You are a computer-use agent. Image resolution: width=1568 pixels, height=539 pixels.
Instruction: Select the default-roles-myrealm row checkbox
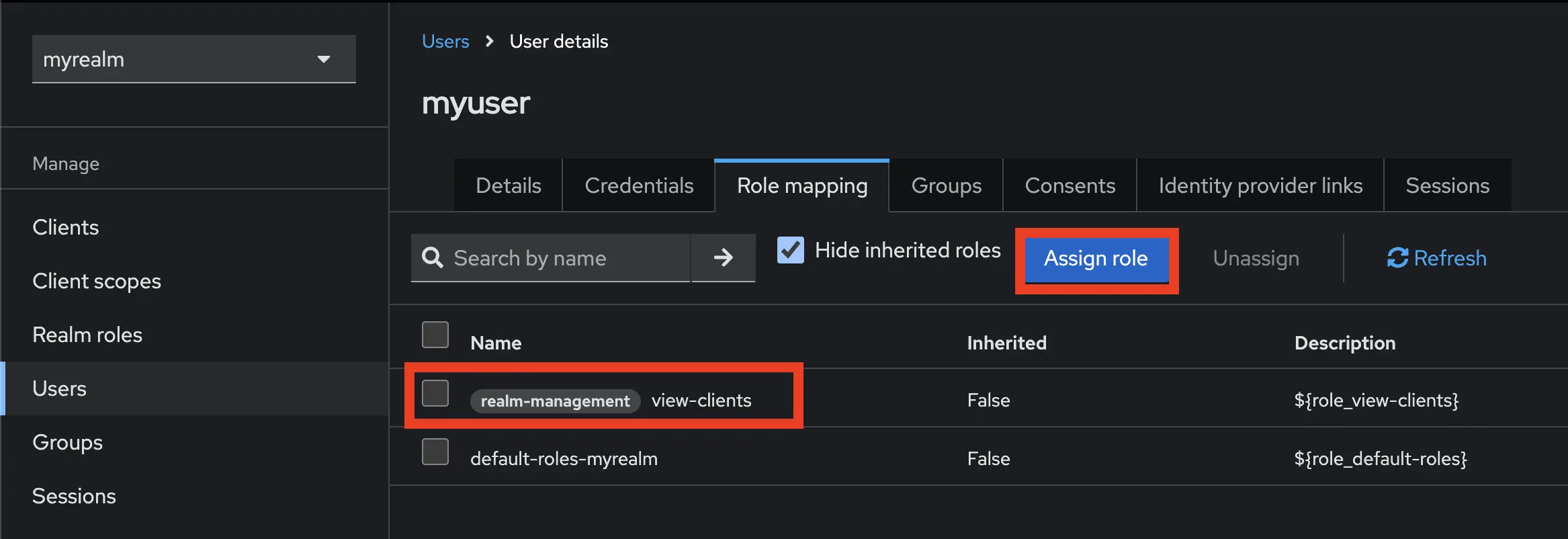pos(435,452)
